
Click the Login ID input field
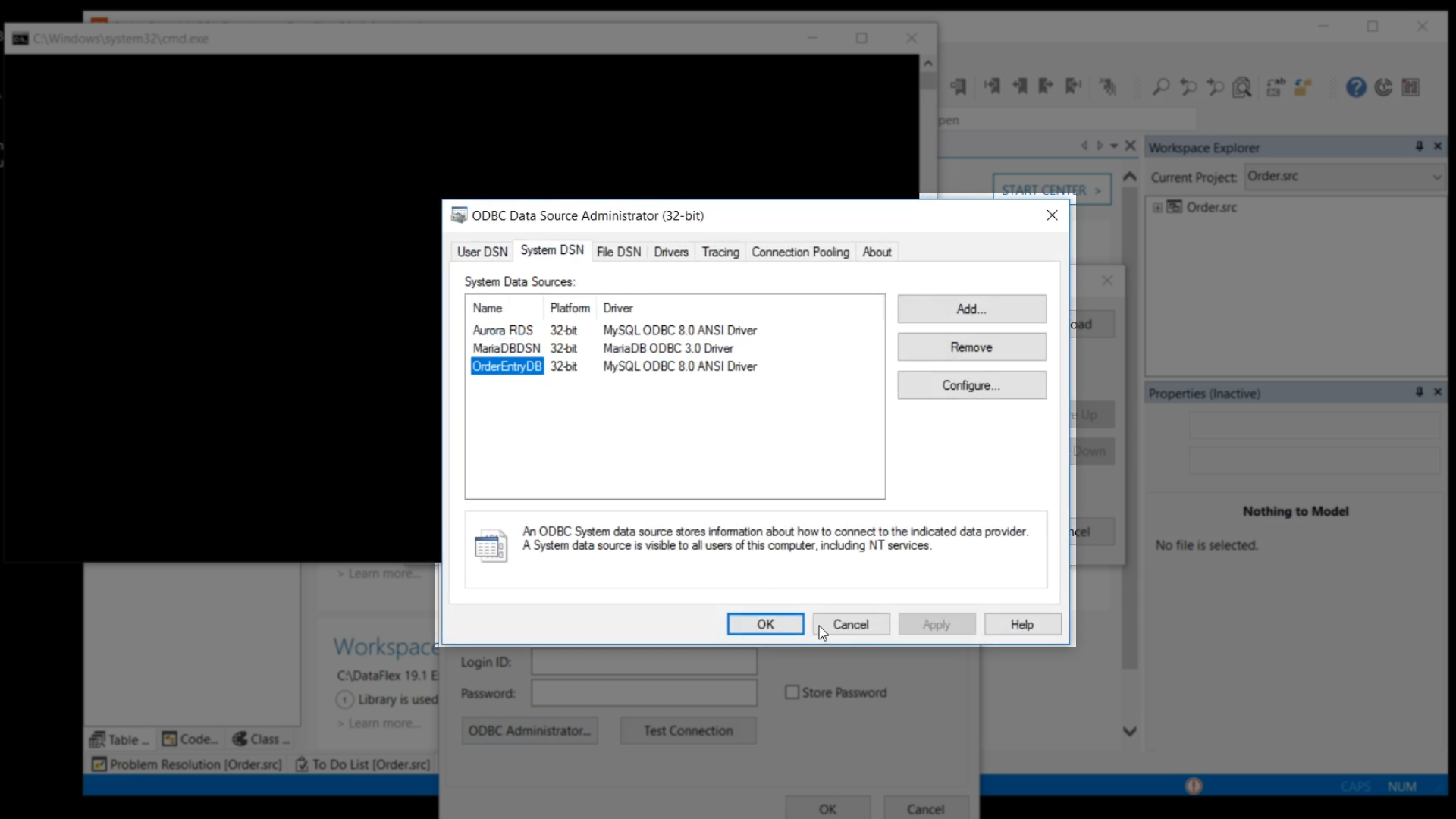coord(643,662)
